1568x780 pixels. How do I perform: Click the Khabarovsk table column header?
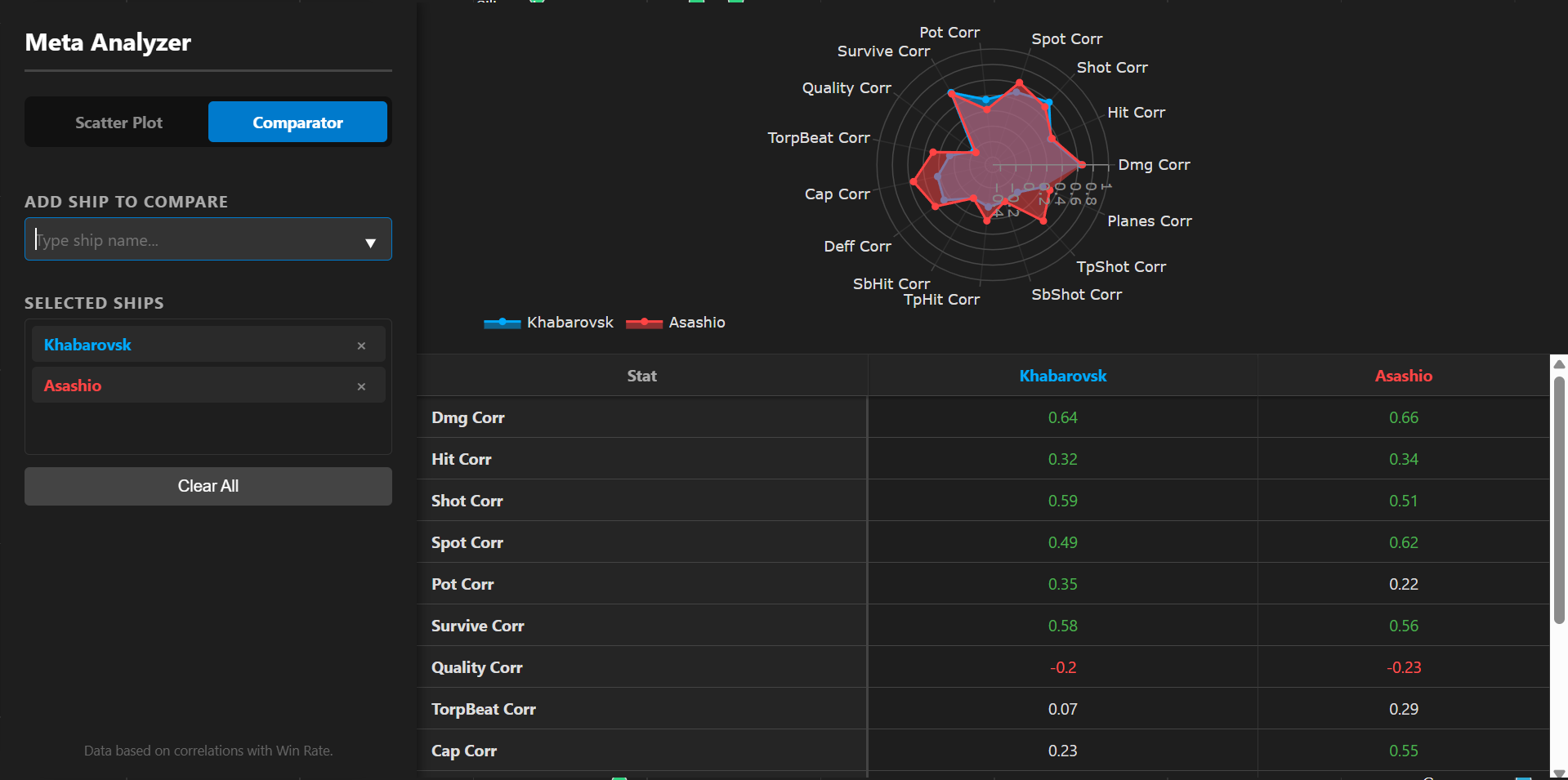(x=1062, y=376)
